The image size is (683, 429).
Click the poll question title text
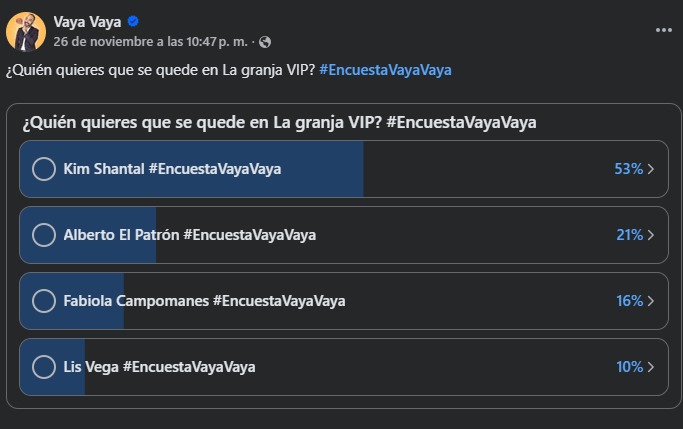tap(278, 122)
